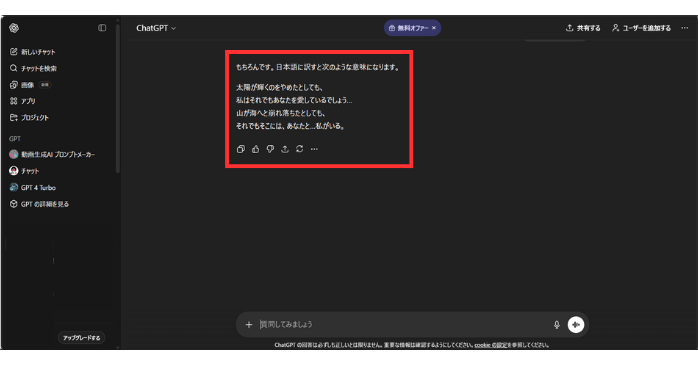Start voice mode with the white round button
The width and height of the screenshot is (698, 365).
point(576,324)
